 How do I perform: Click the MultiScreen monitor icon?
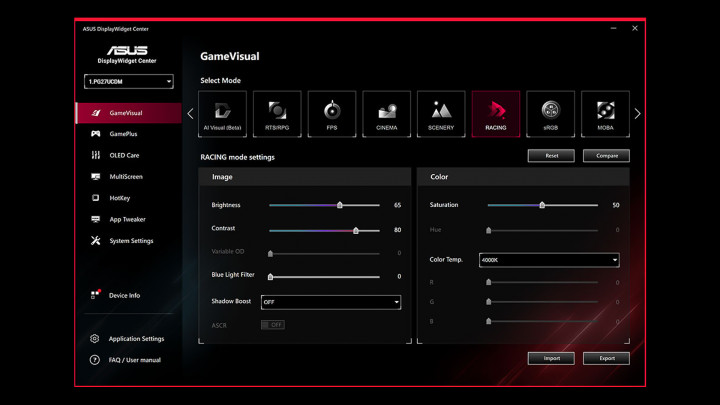96,176
